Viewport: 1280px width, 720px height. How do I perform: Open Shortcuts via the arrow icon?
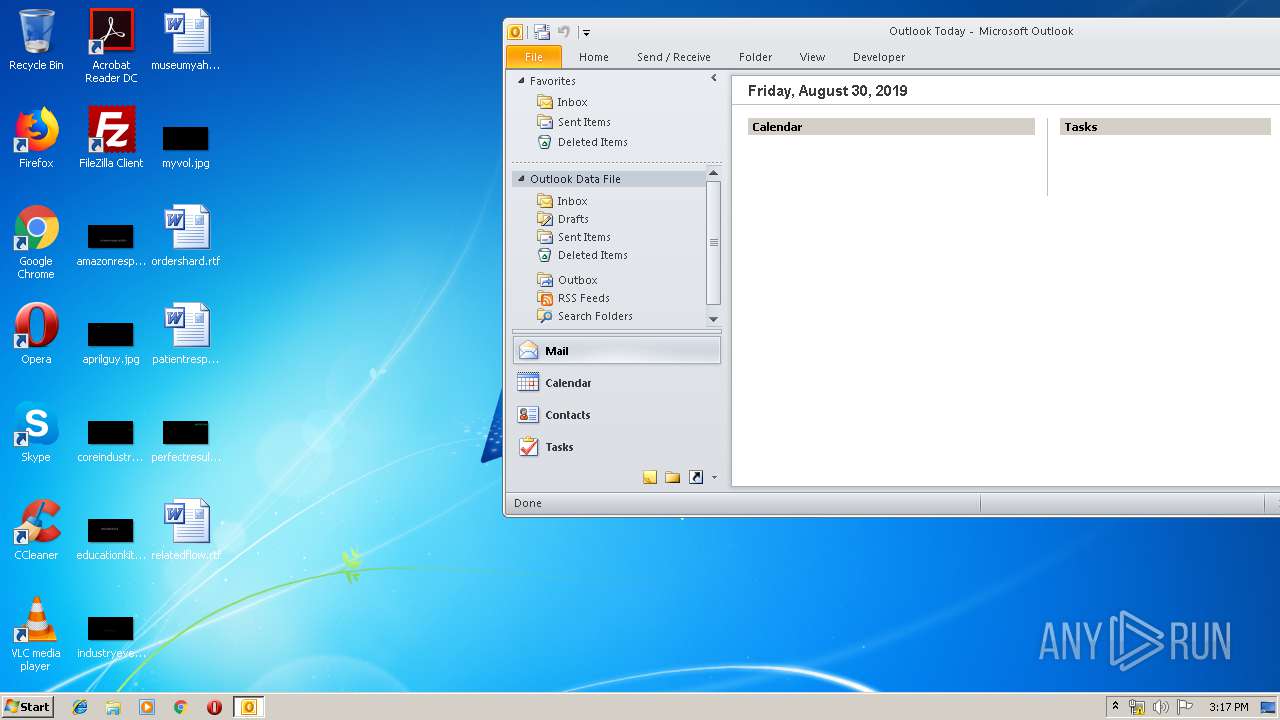[x=696, y=478]
